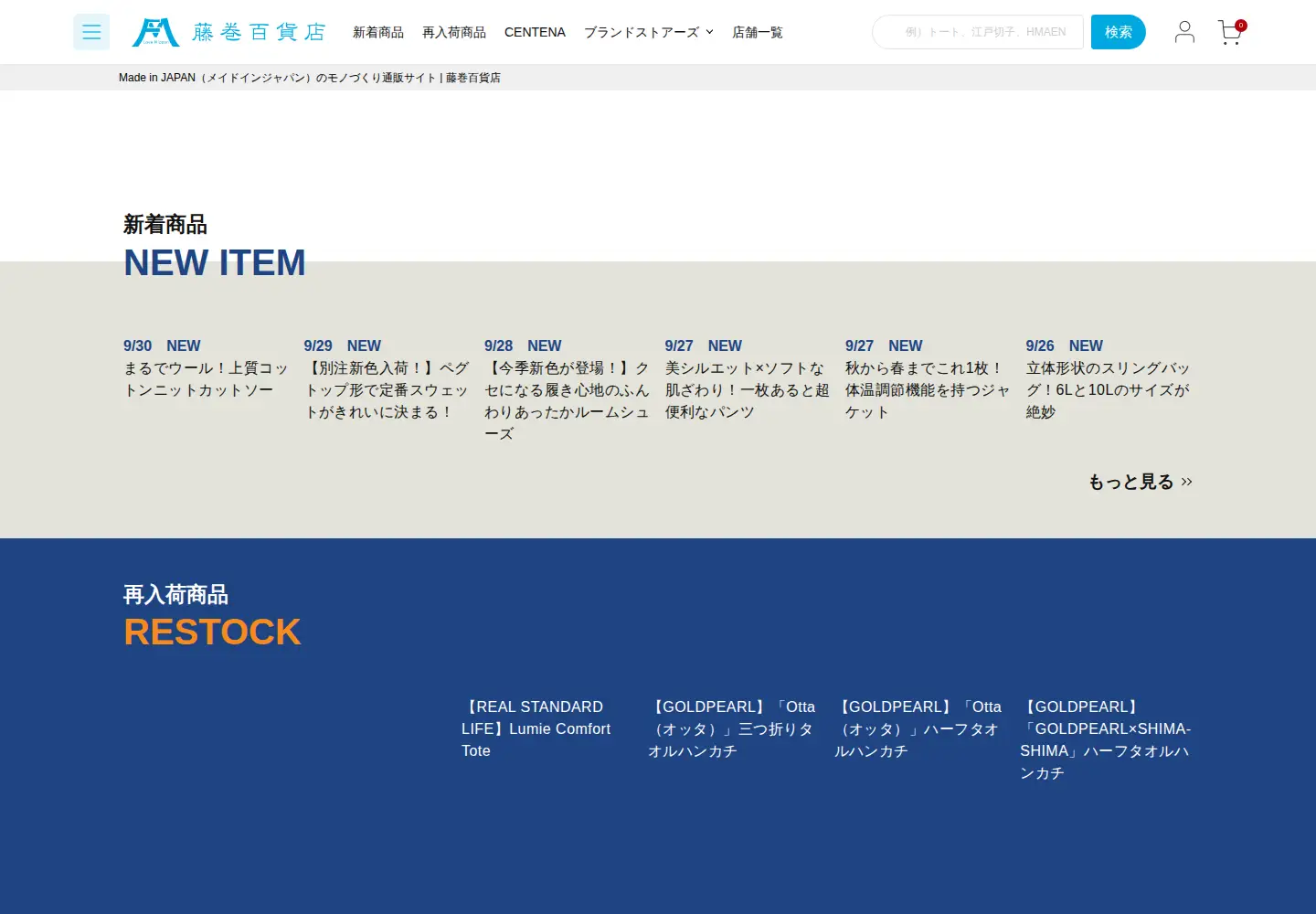Open 新着商品 in top navigation

tap(378, 32)
